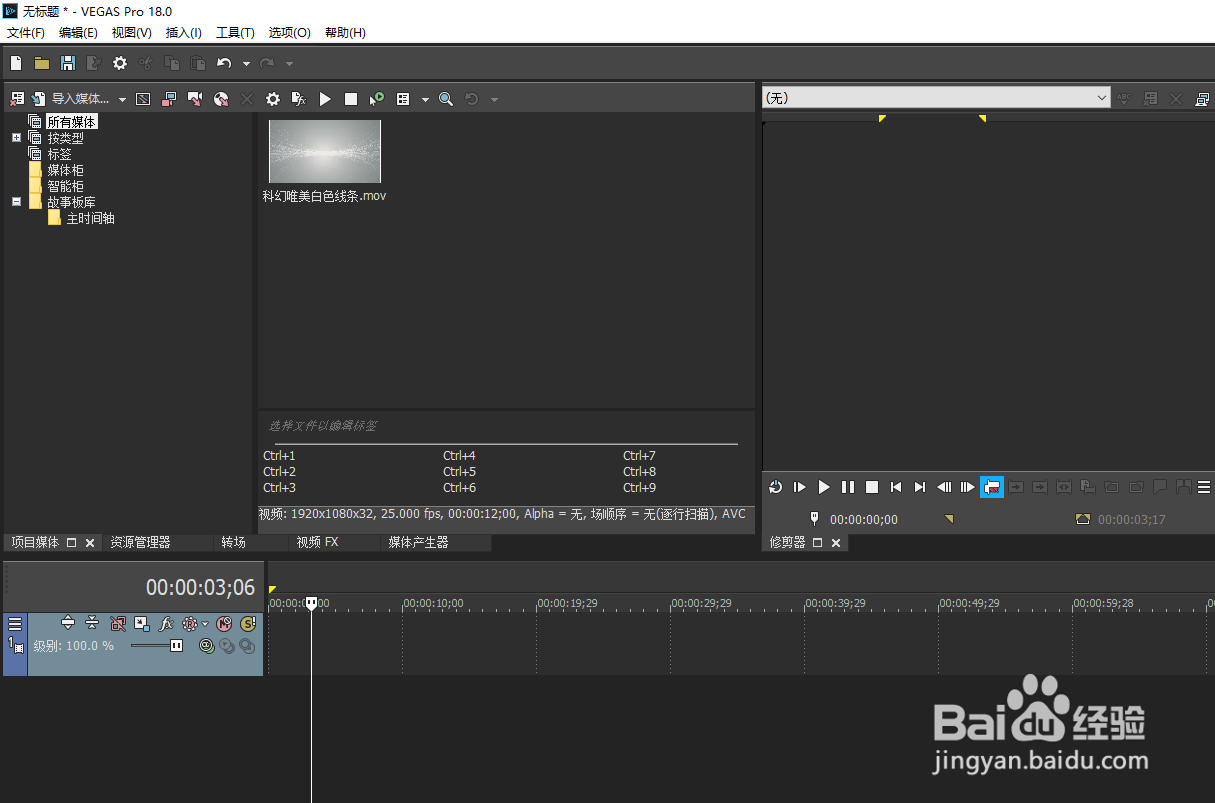
Task: Select the 科幻唯美白色线条.mov thumbnail
Action: coord(325,152)
